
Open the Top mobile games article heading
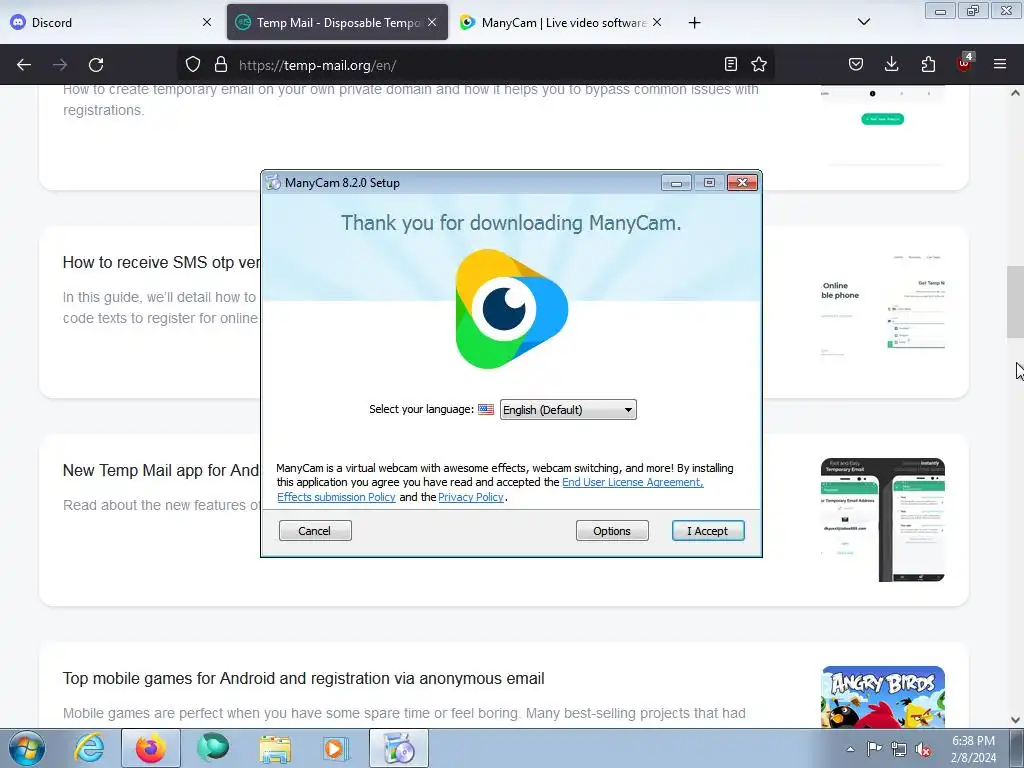pos(304,679)
